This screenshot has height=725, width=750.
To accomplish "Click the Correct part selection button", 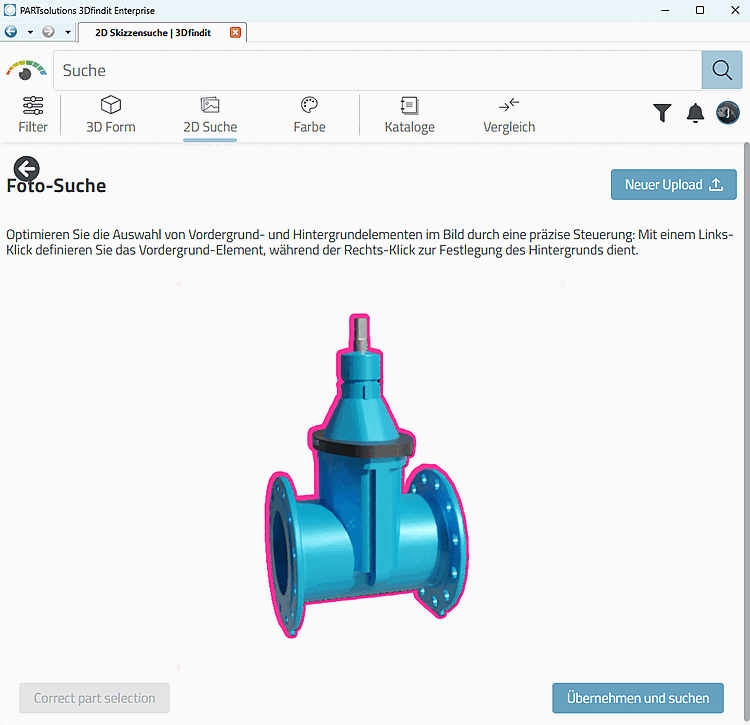I will (95, 698).
